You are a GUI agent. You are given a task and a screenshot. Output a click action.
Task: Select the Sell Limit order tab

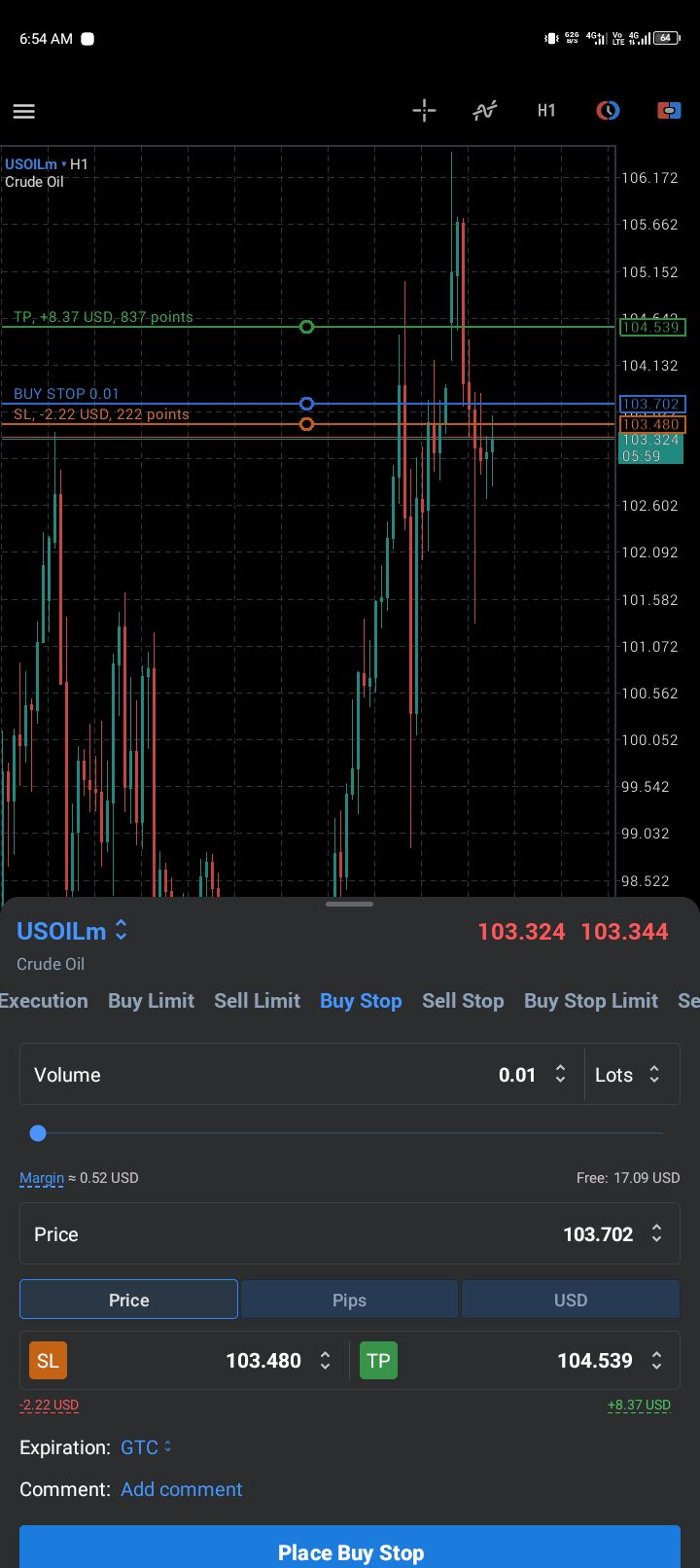pyautogui.click(x=257, y=1001)
